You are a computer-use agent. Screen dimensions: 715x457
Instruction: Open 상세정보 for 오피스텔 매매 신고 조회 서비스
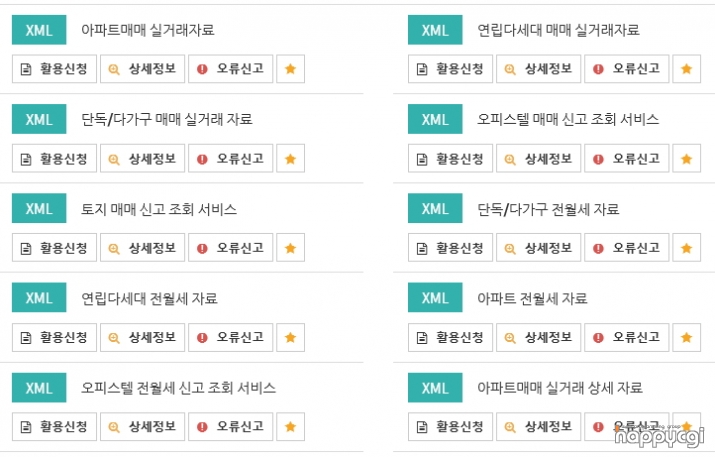click(x=539, y=159)
